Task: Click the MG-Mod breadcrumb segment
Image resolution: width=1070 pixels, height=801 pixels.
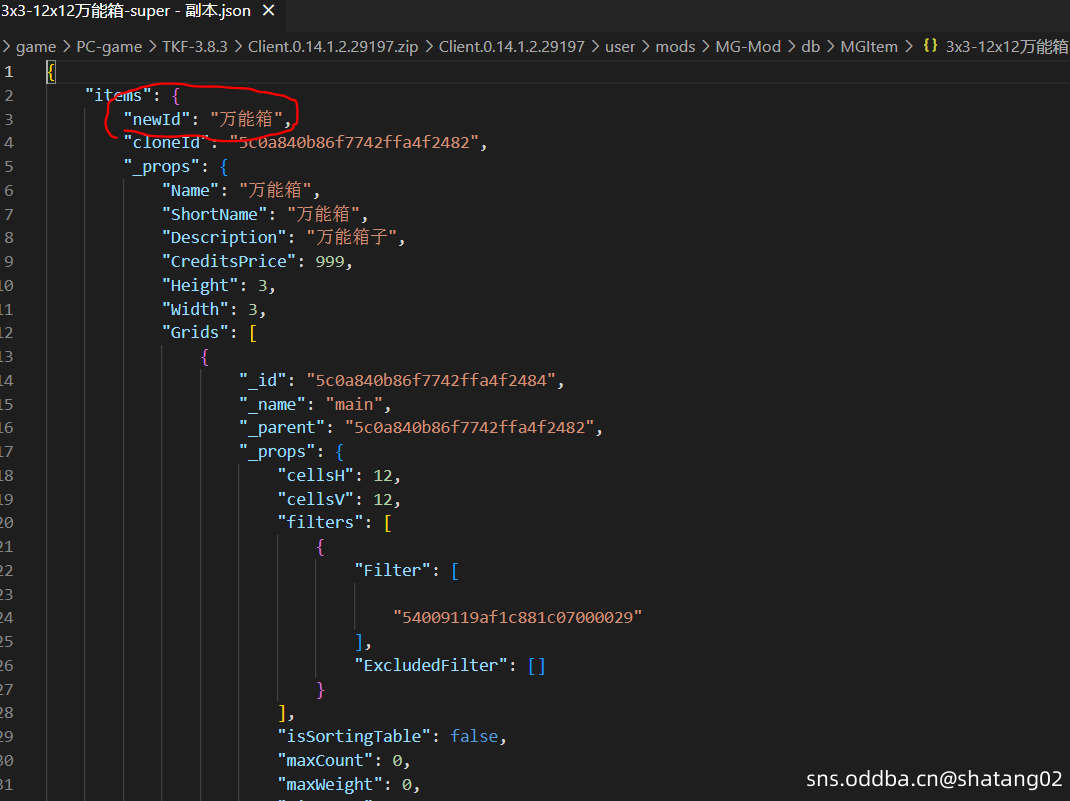Action: [x=748, y=46]
